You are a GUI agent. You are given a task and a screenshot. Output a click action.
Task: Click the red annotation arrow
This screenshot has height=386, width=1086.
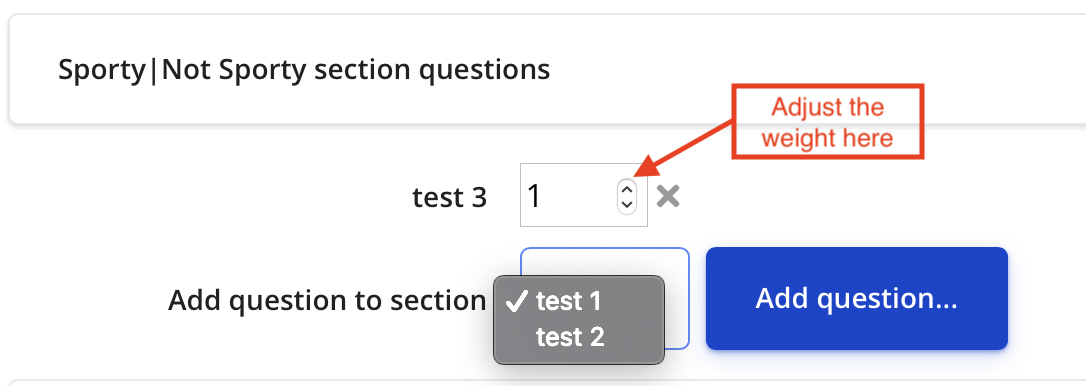pos(684,148)
